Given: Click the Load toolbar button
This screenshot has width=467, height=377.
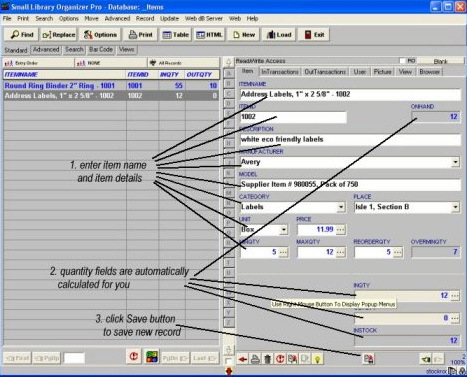Looking at the screenshot, I should 279,35.
